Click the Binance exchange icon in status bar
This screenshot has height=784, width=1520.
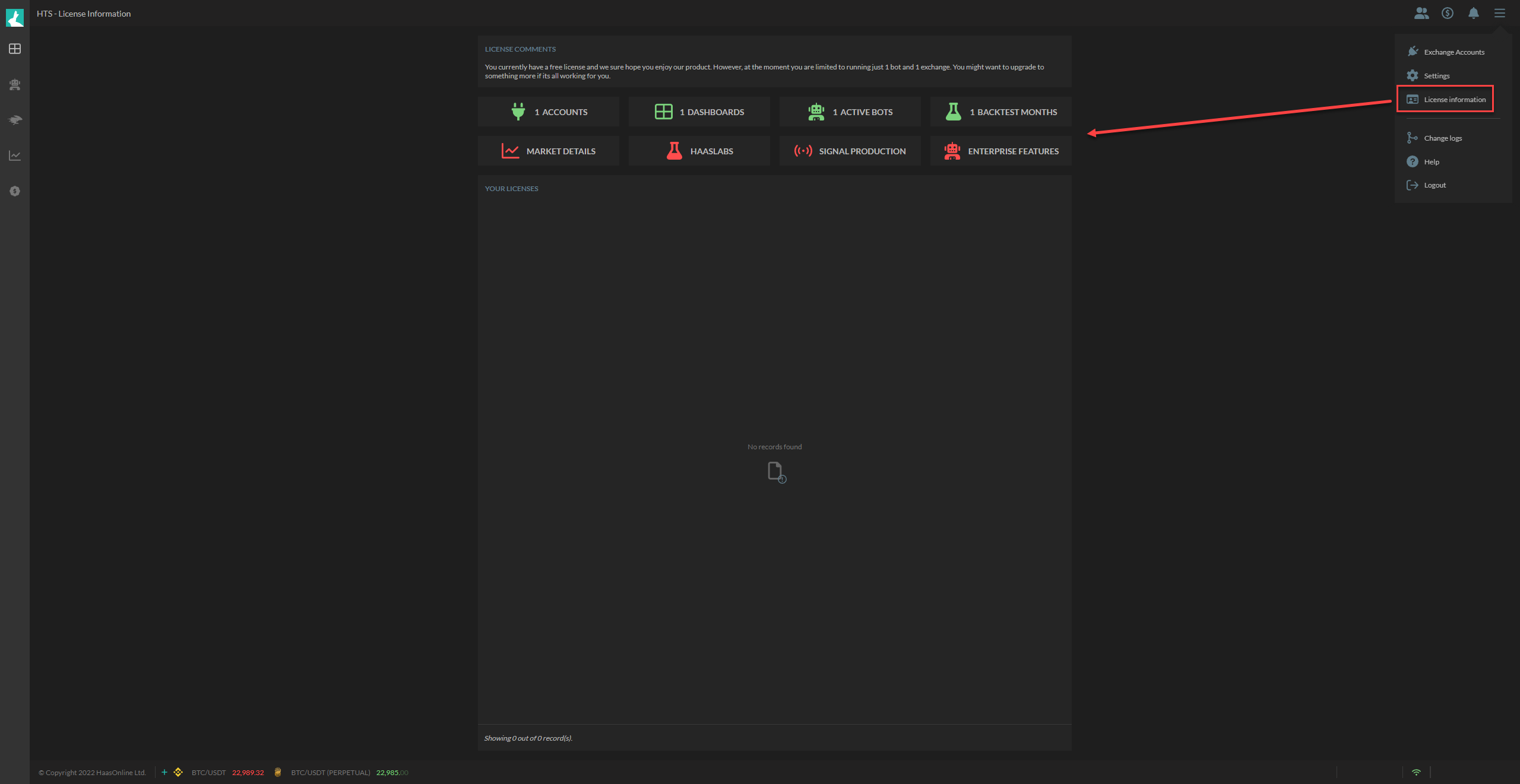[178, 772]
